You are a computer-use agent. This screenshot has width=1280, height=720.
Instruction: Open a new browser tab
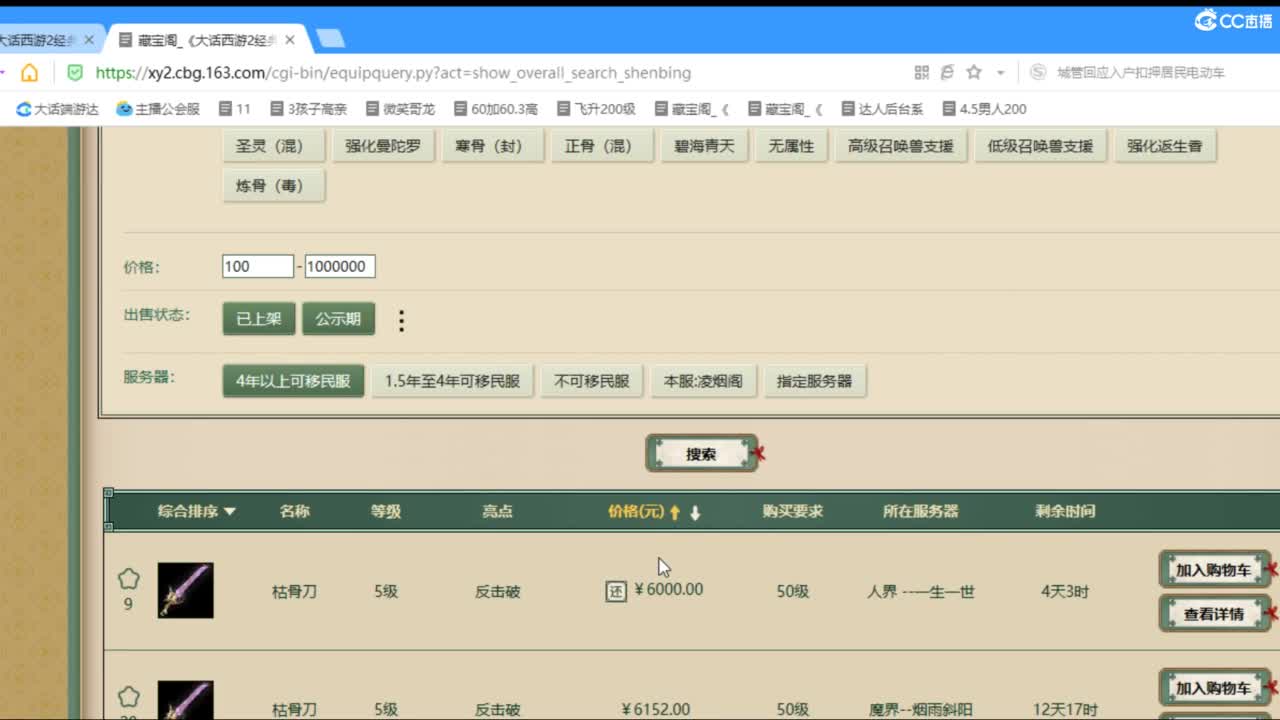click(x=331, y=40)
